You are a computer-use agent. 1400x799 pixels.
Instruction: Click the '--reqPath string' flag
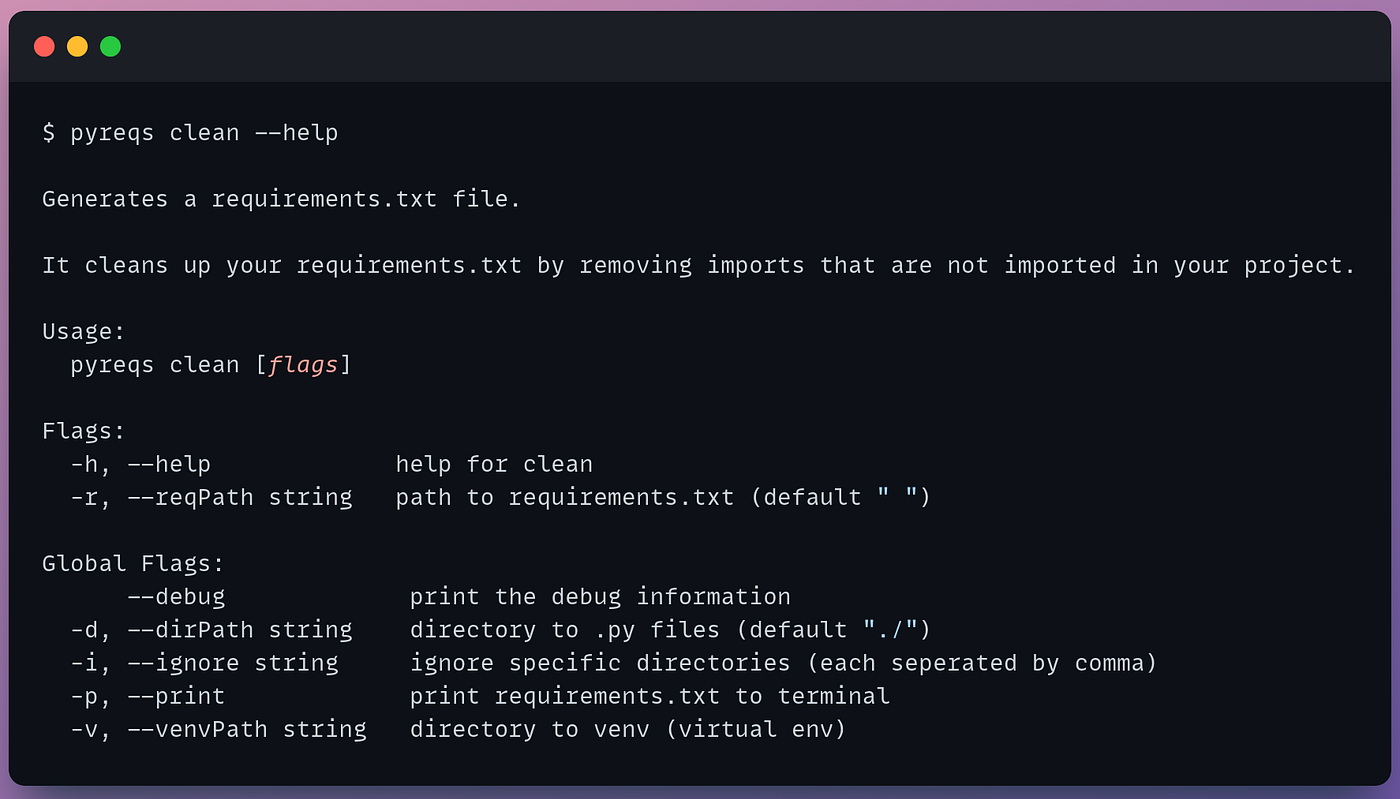[240, 497]
